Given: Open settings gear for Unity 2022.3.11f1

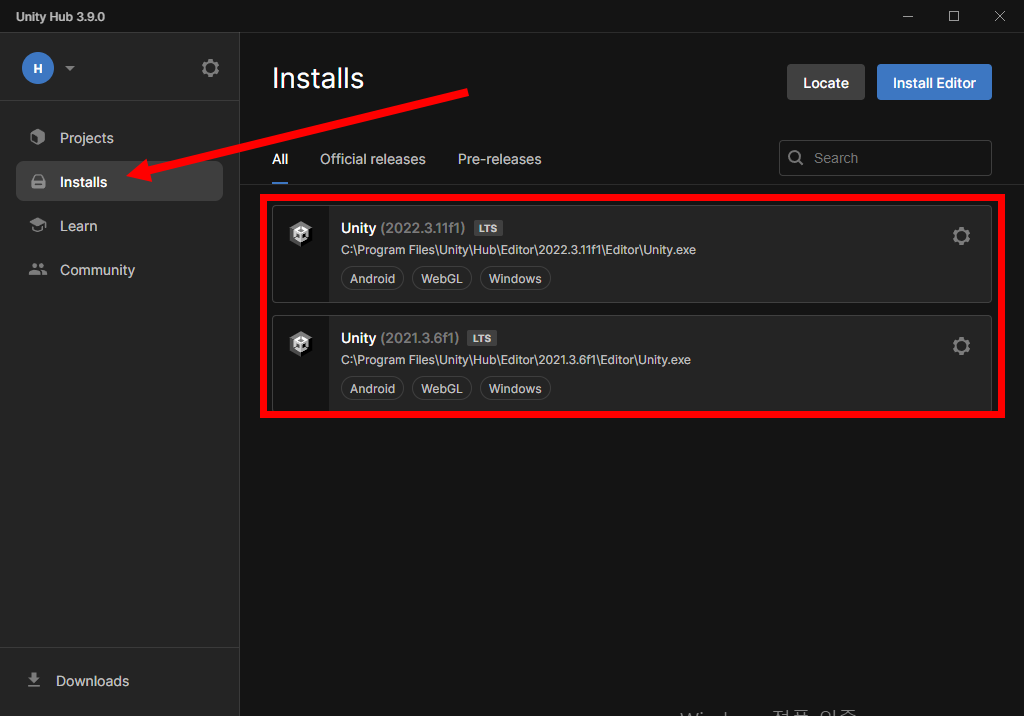Looking at the screenshot, I should pos(961,236).
